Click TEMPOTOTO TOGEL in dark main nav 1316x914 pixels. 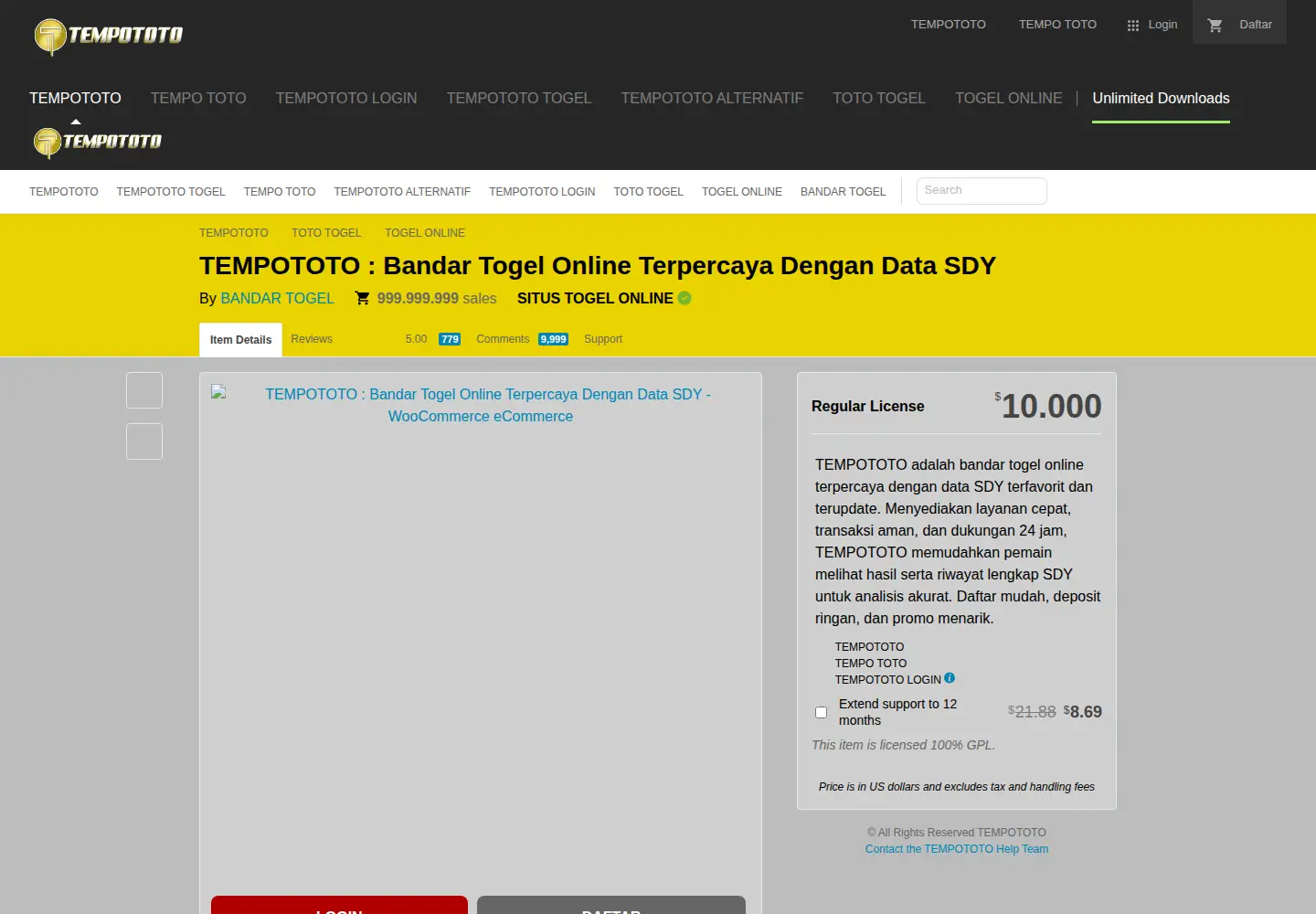[519, 99]
